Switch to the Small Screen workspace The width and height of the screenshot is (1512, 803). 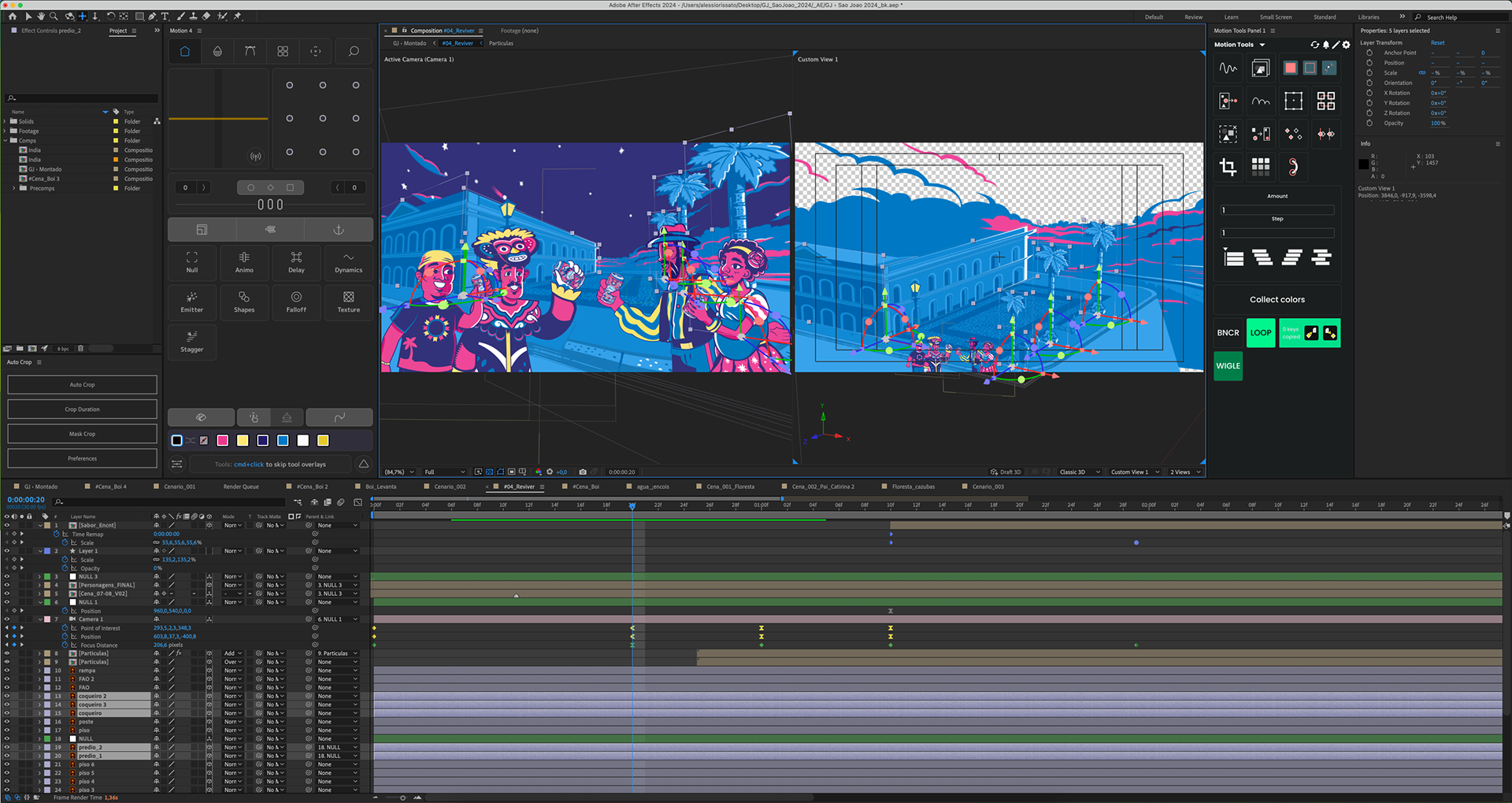[x=1276, y=17]
